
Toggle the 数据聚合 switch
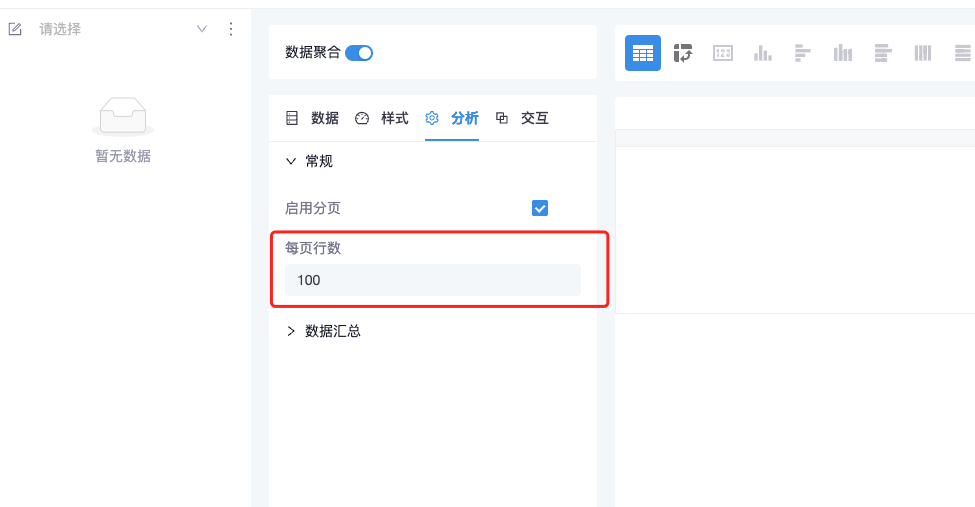[359, 53]
